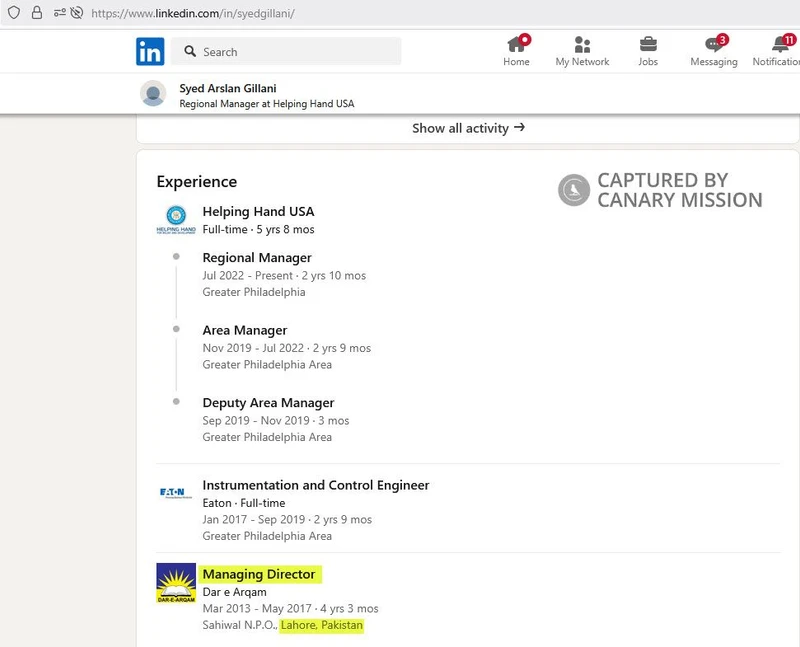Screen dimensions: 800x647
Task: Click the 'Greater Philadelphia' location under Regional Manager
Action: 254,292
